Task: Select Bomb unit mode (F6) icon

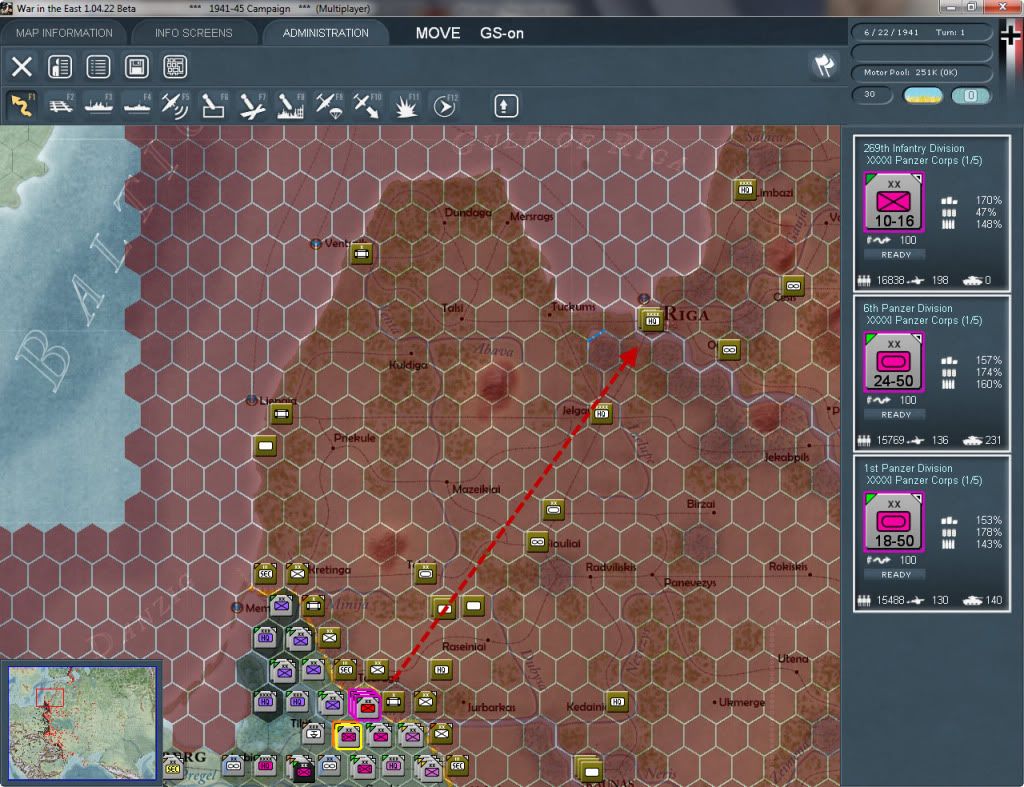Action: coord(214,106)
